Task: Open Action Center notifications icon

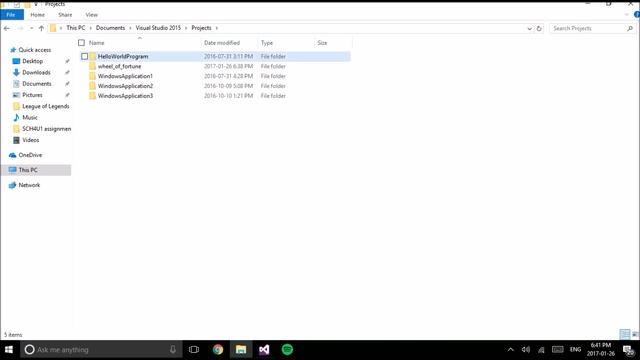Action: coord(629,350)
